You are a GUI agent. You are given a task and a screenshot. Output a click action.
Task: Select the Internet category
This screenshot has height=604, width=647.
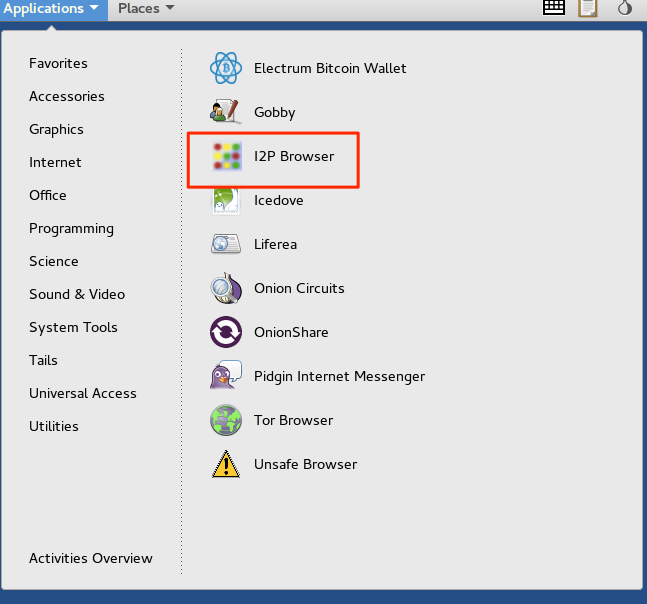(x=55, y=163)
